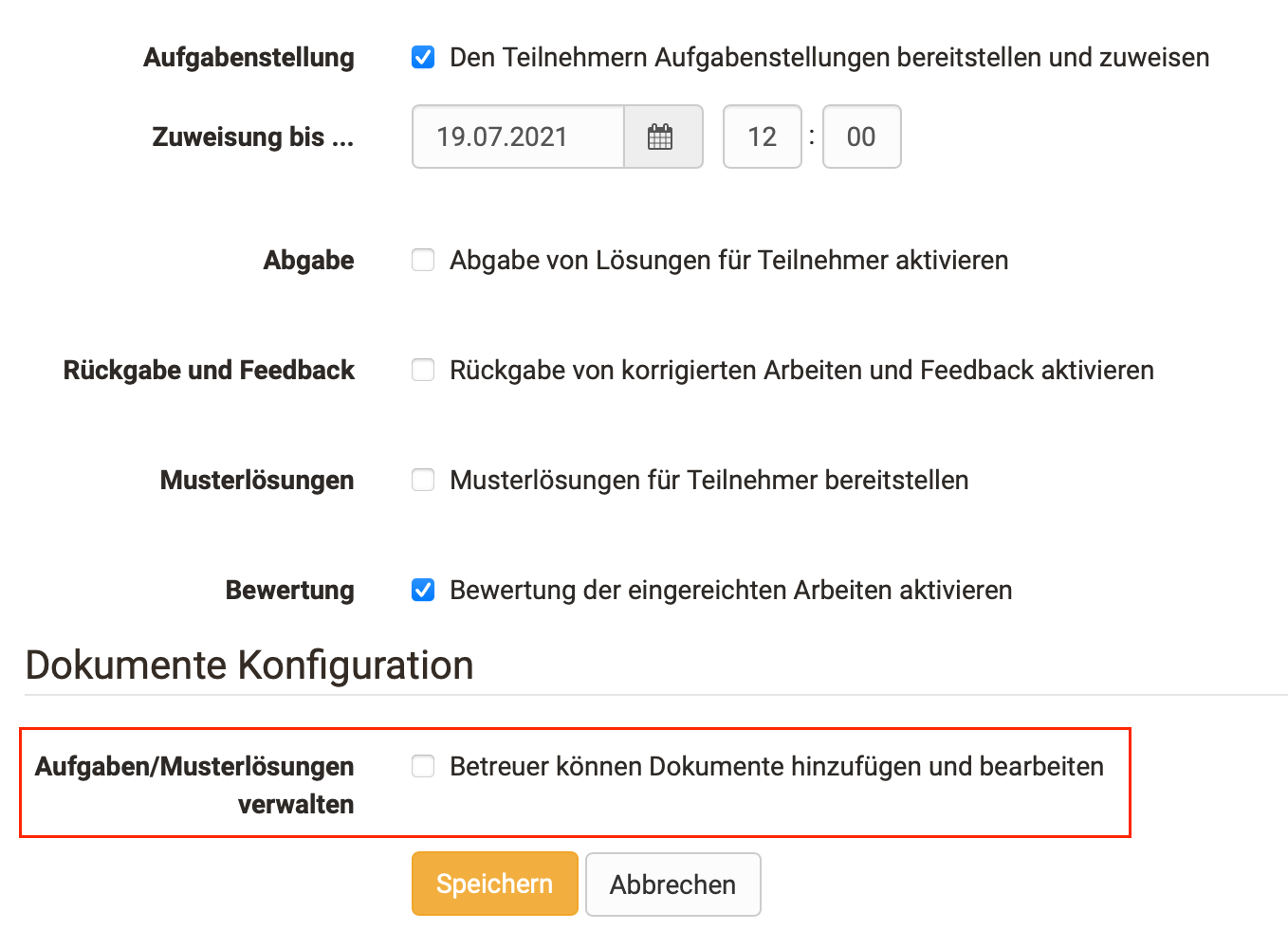Screen dimensions: 1288x948
Task: Check the Musterlösungen checkbox
Action: 423,481
